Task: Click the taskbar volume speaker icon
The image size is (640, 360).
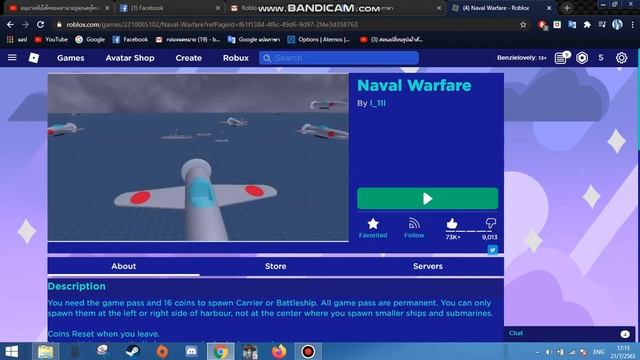Action: tap(549, 352)
